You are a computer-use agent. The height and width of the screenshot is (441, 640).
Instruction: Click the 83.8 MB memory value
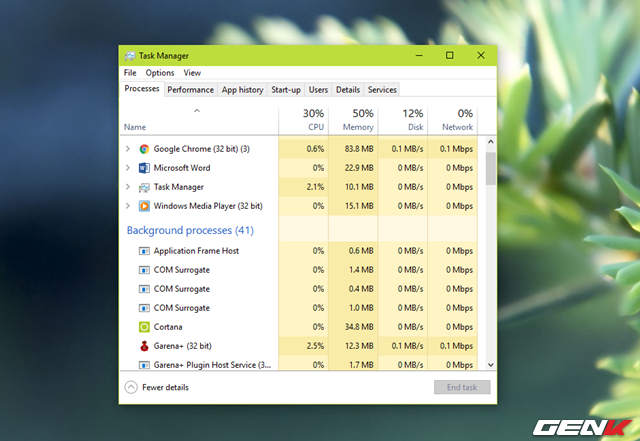click(359, 149)
